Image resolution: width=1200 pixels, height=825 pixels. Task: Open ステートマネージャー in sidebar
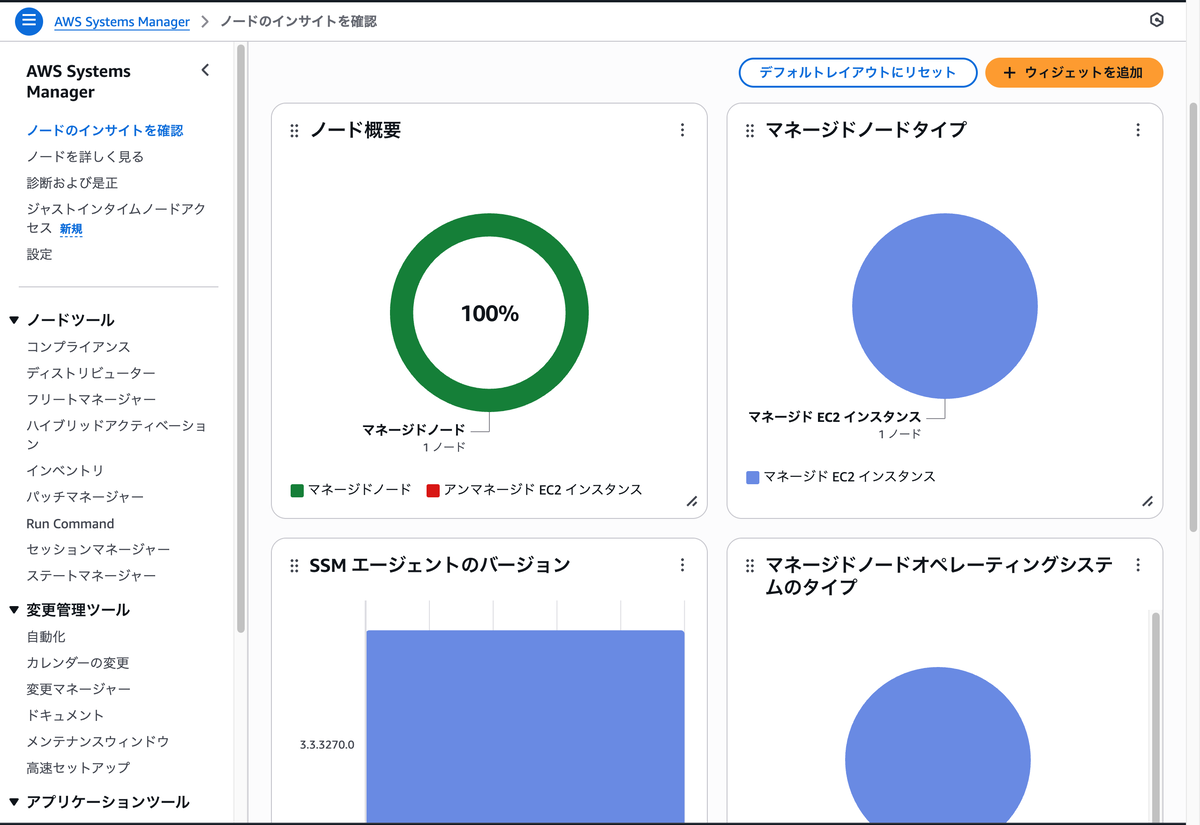coord(91,575)
